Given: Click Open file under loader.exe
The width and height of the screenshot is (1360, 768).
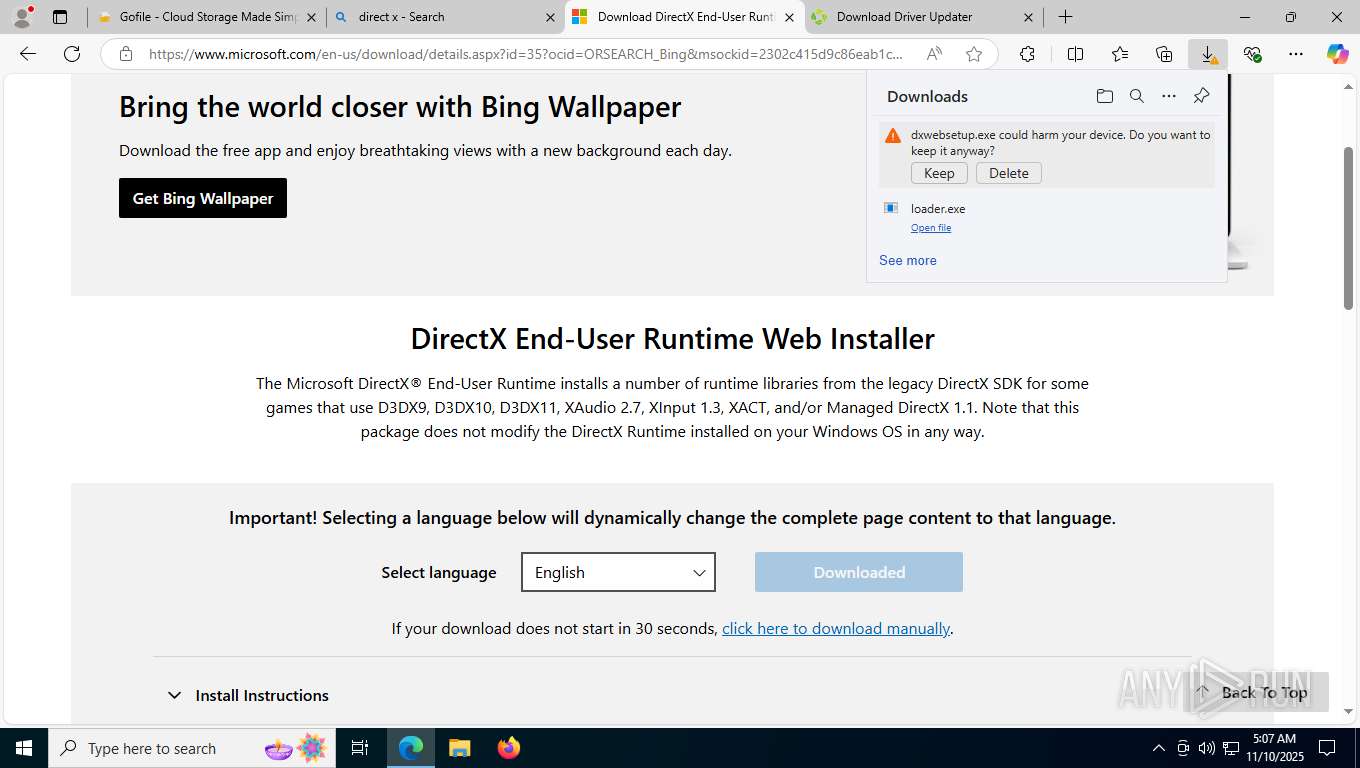Looking at the screenshot, I should (931, 228).
